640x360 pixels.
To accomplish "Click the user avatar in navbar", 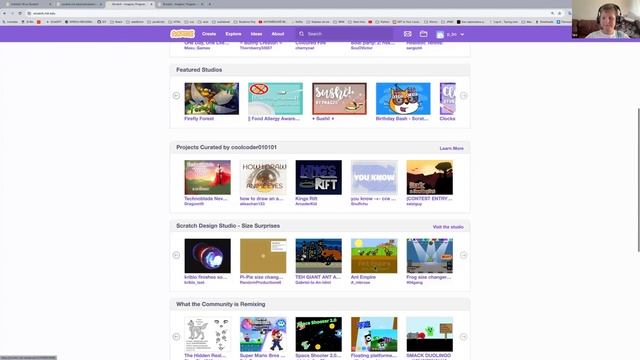I will 440,35.
